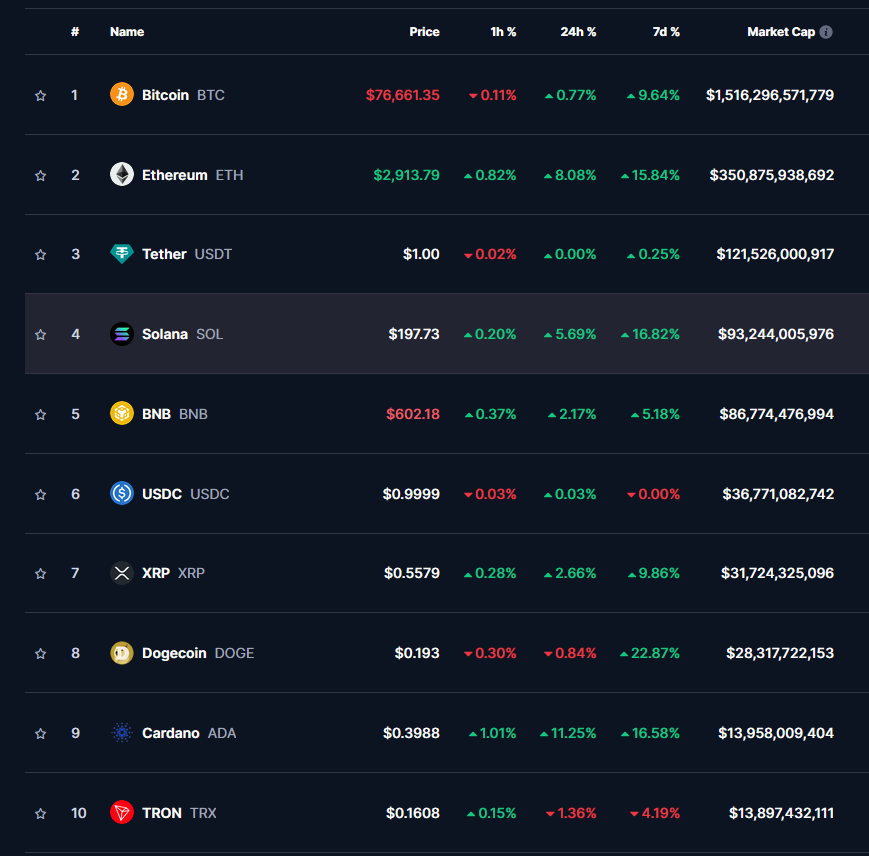Open the TRON name link
The image size is (869, 856).
162,813
